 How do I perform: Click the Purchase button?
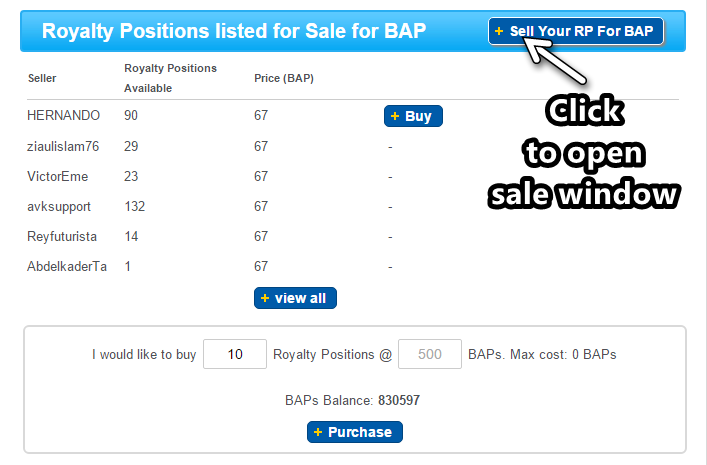pyautogui.click(x=355, y=432)
